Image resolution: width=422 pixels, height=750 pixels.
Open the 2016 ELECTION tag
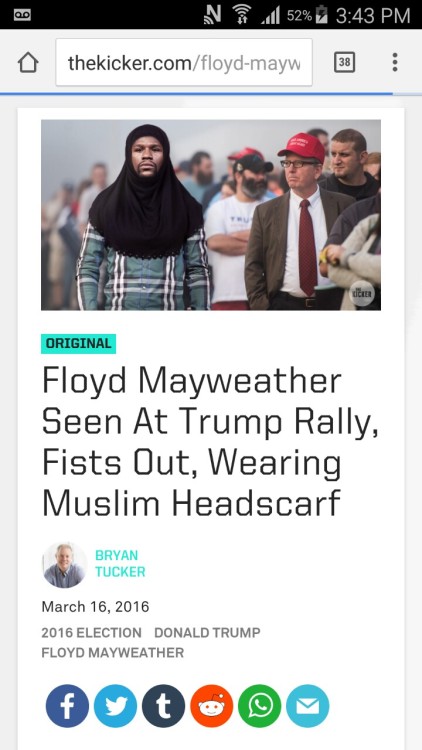91,632
